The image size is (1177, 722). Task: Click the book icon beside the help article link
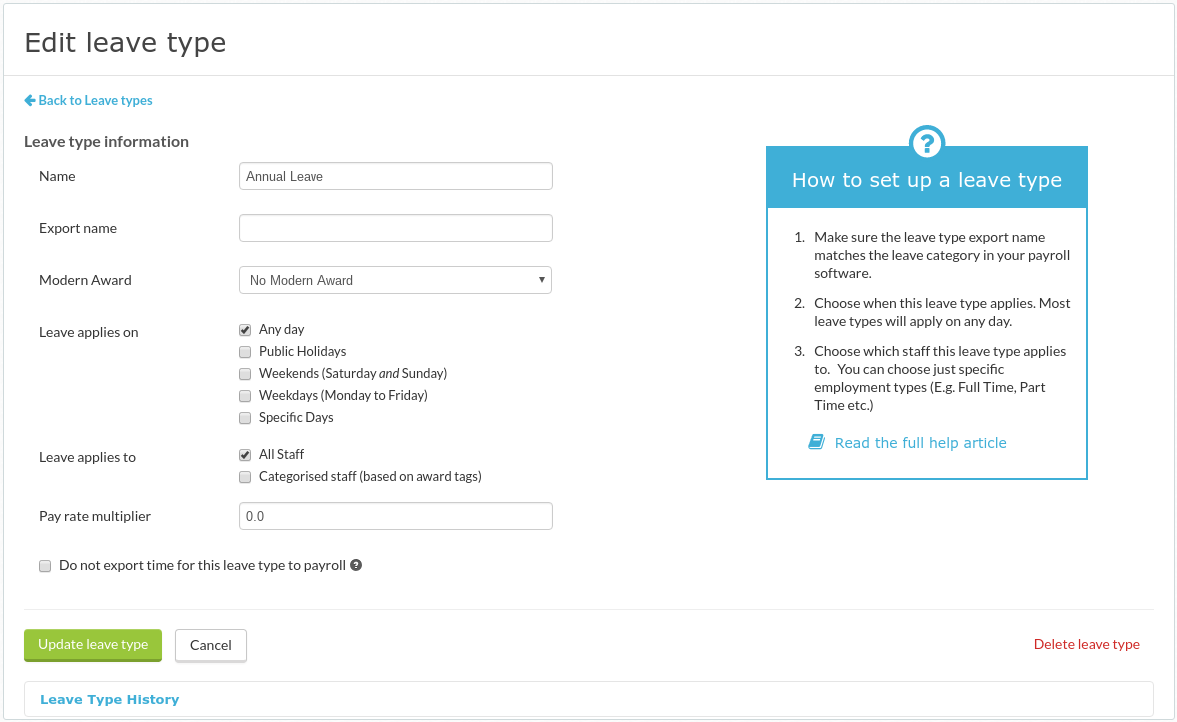coord(817,441)
